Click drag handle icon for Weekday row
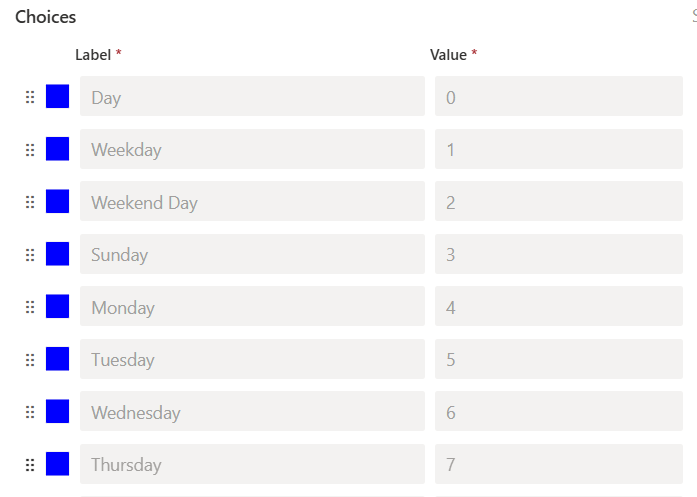Image resolution: width=697 pixels, height=497 pixels. pyautogui.click(x=30, y=150)
